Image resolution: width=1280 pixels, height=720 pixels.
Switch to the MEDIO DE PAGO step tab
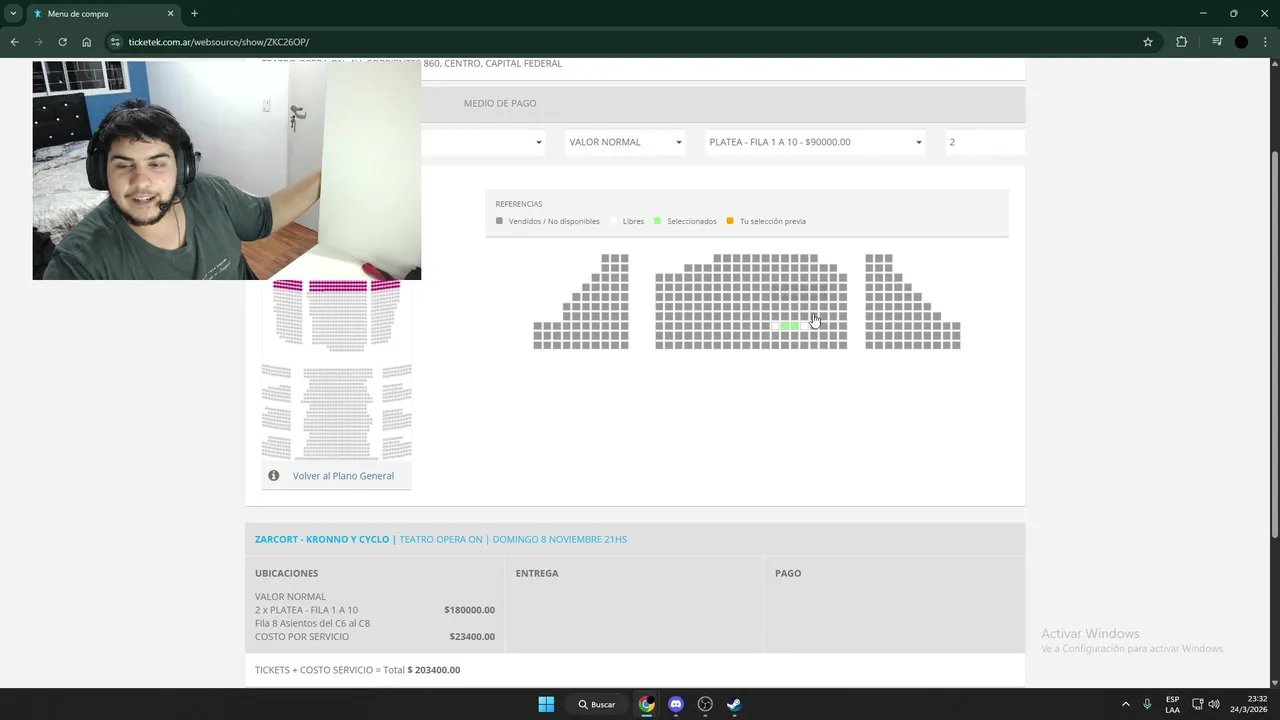500,103
